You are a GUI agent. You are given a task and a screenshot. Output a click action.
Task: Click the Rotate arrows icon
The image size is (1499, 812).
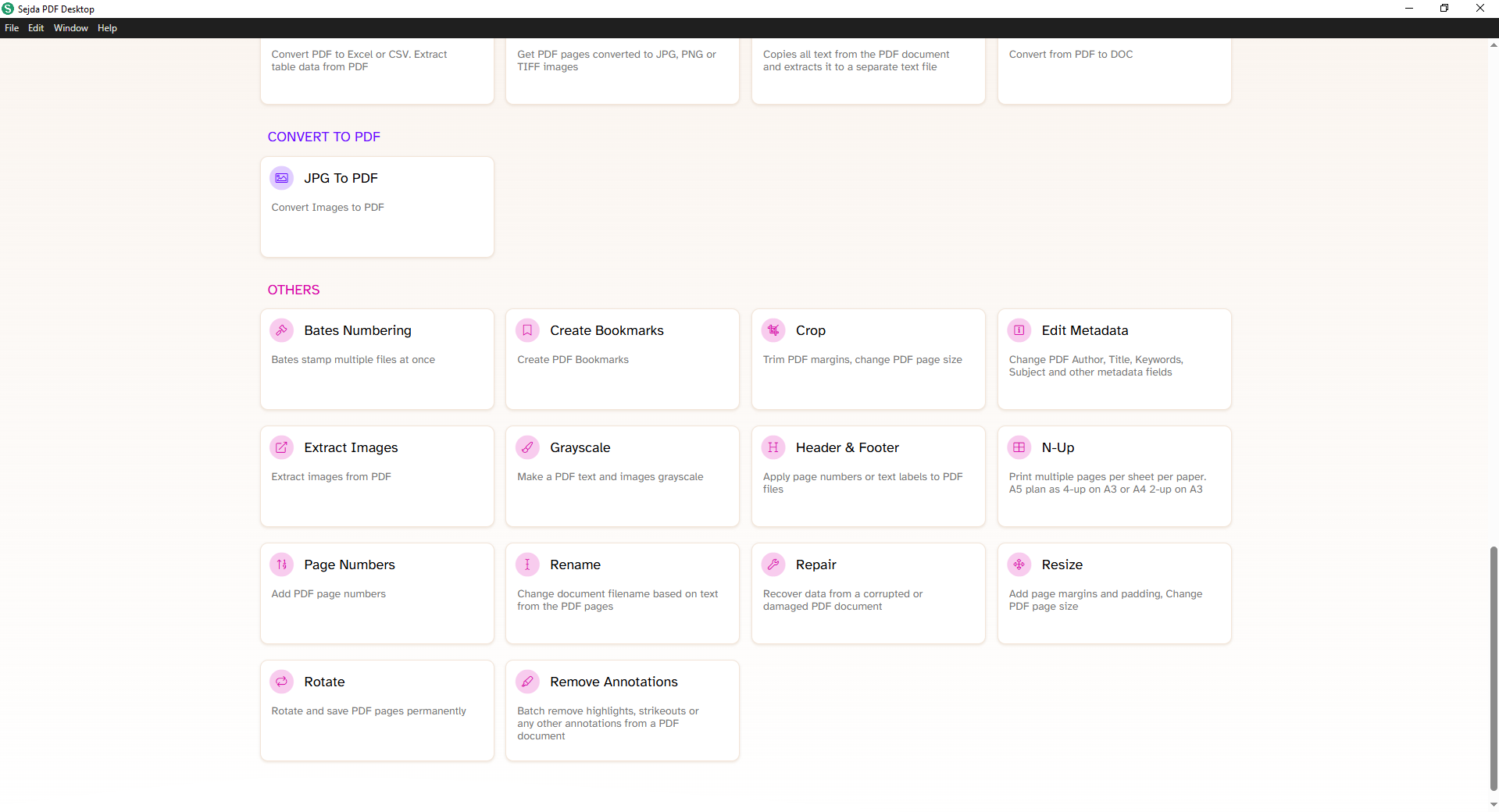(282, 682)
